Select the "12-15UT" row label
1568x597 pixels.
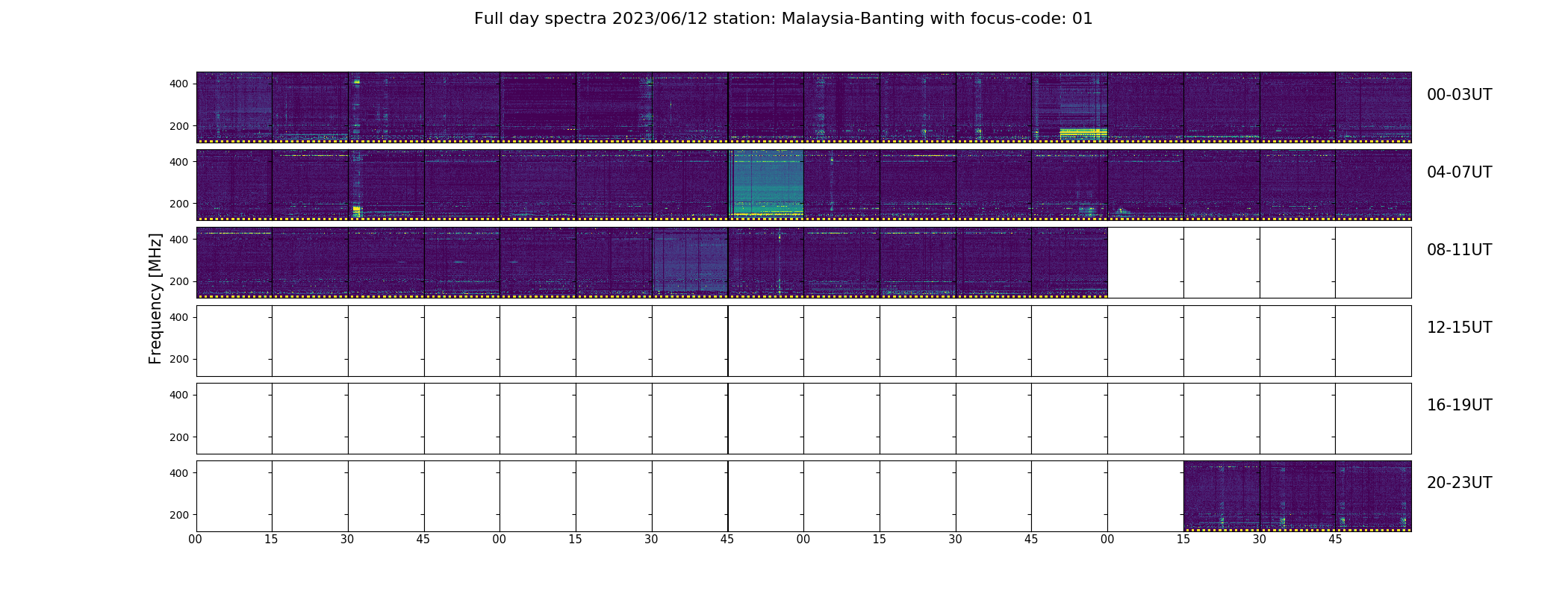point(1459,328)
